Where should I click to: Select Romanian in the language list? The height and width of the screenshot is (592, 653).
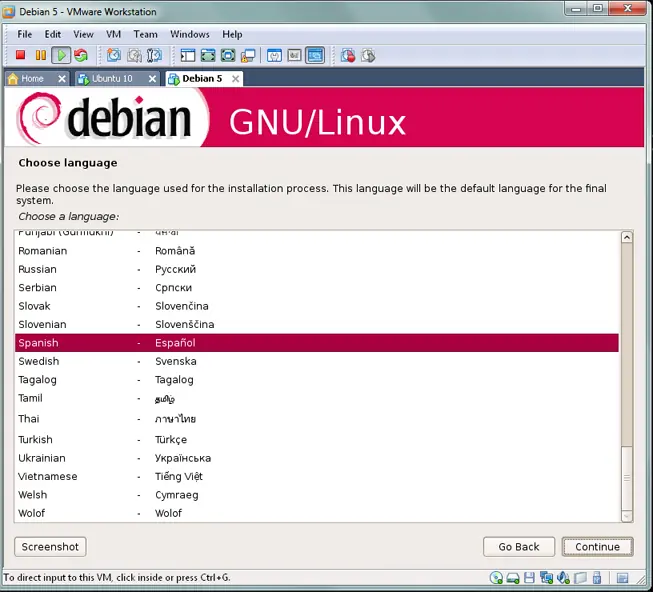[317, 251]
